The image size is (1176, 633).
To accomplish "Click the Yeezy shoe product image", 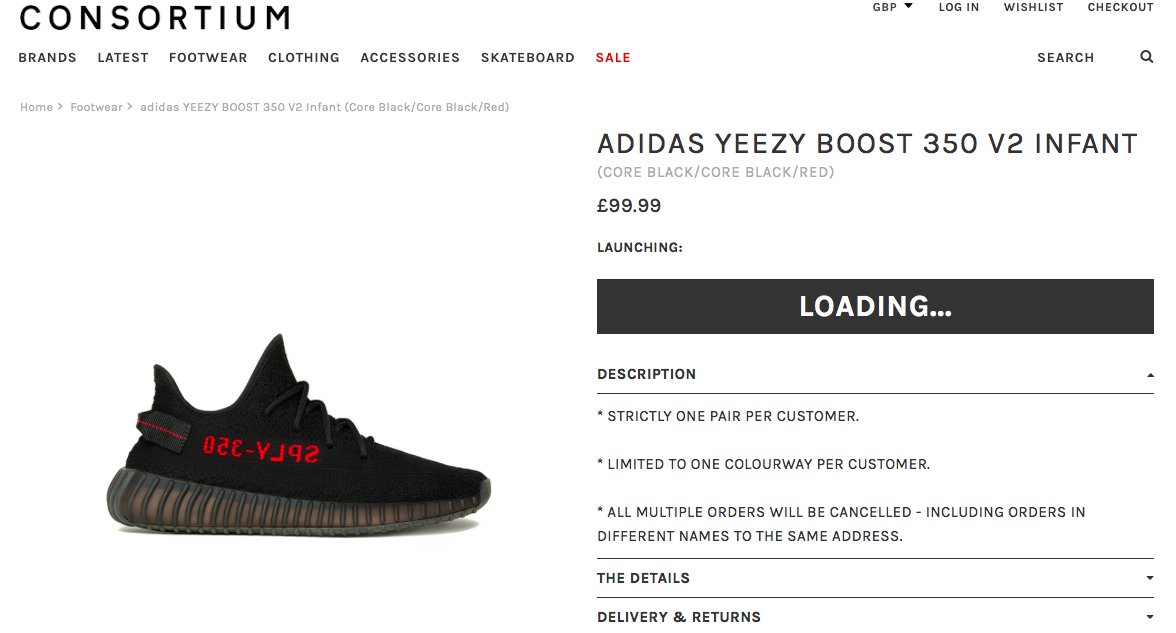I will coord(298,435).
